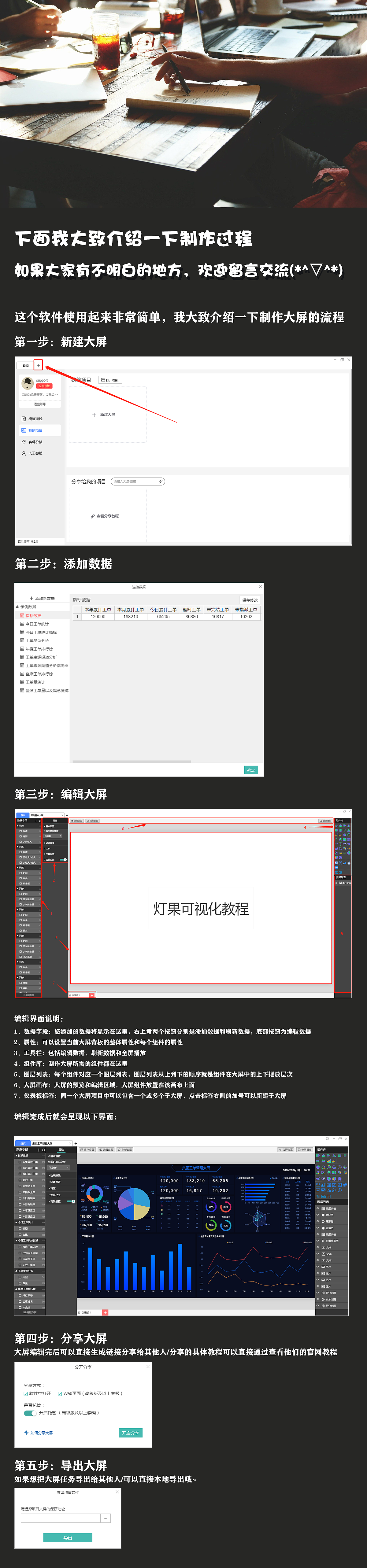367x1568 pixels.
Task: Close the 连接数据 dialog
Action: 260,587
